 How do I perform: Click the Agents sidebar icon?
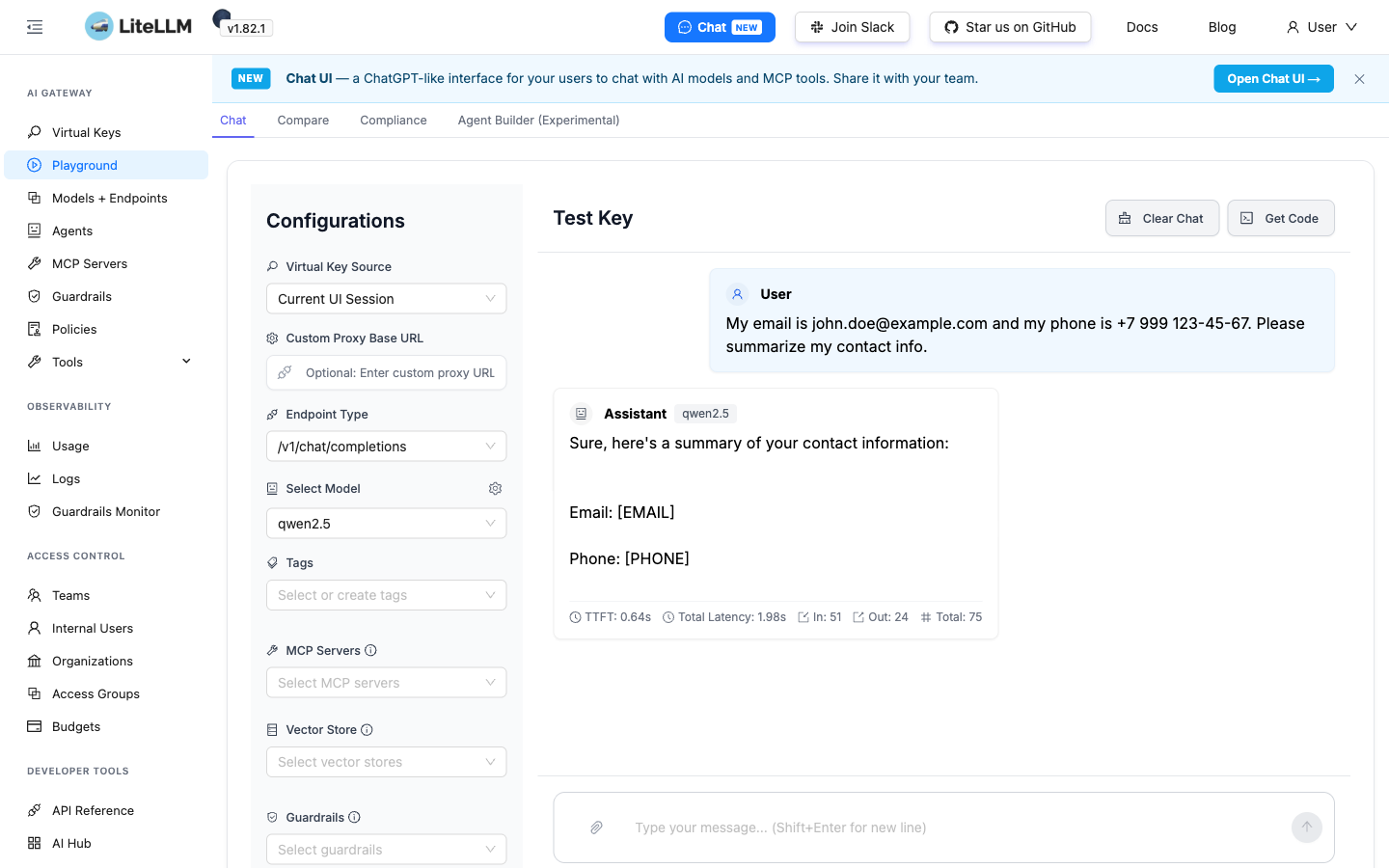35,231
